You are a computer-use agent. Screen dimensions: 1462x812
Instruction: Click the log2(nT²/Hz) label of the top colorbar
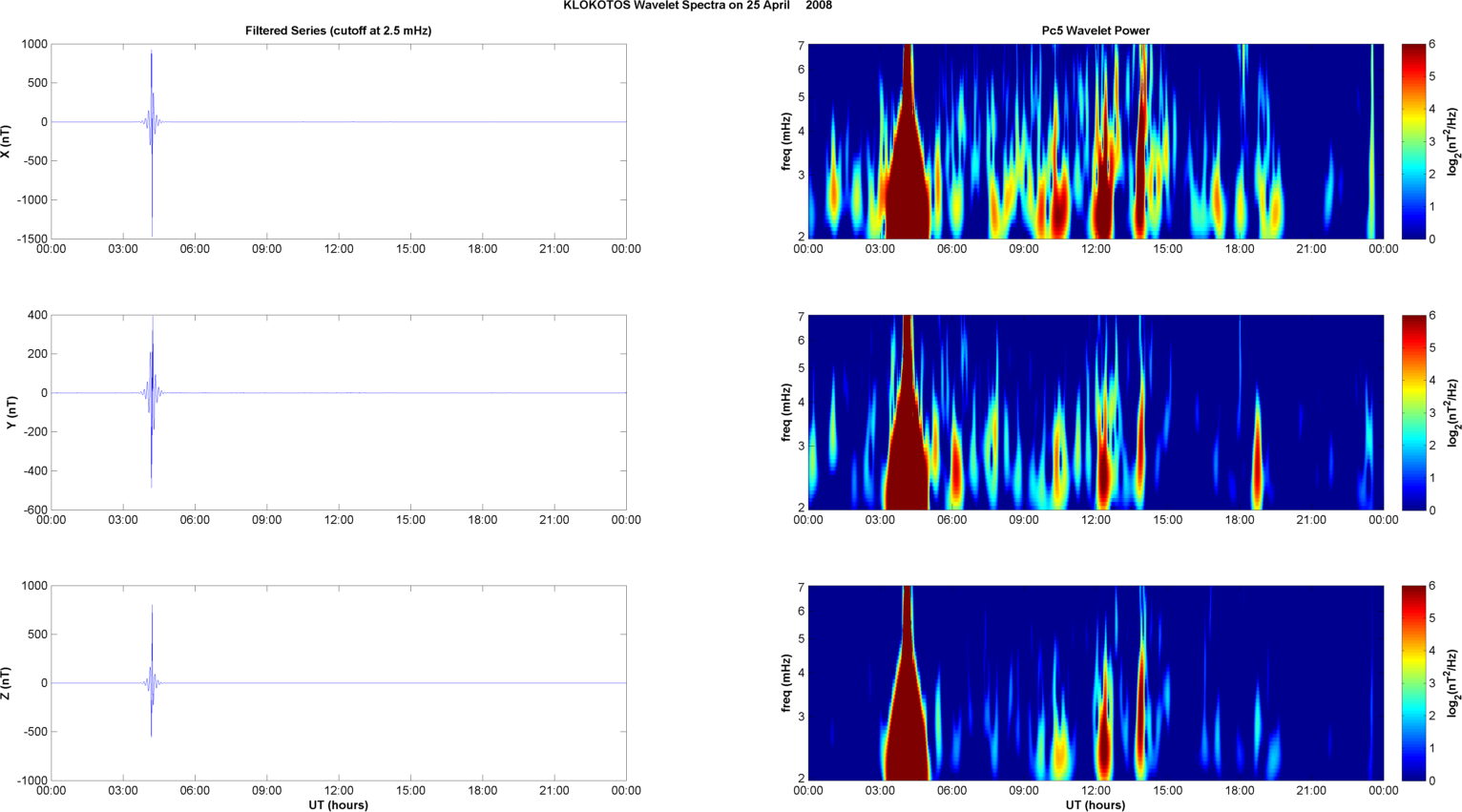coord(1452,141)
